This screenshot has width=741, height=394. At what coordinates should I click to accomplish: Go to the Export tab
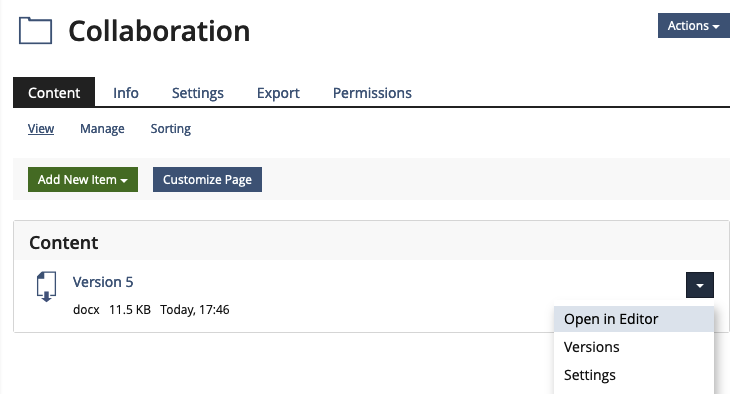278,93
